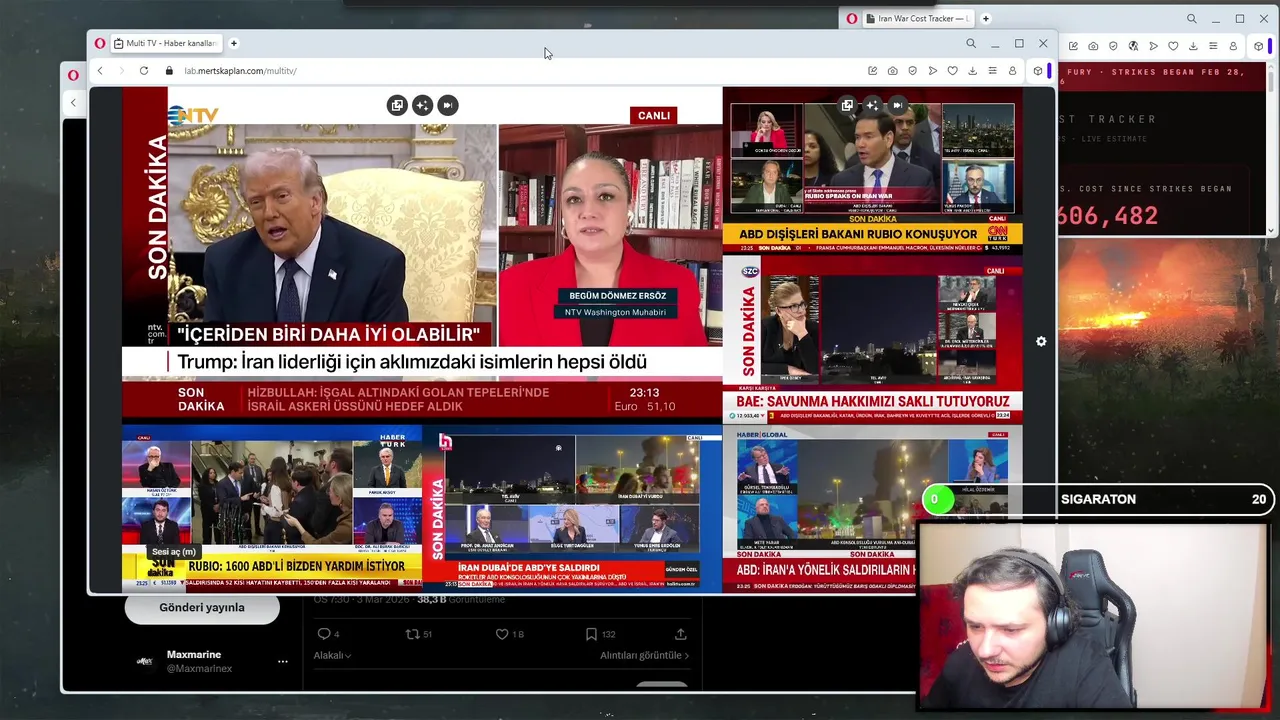Click the Sözcü TV BAE savunma stream

[872, 340]
